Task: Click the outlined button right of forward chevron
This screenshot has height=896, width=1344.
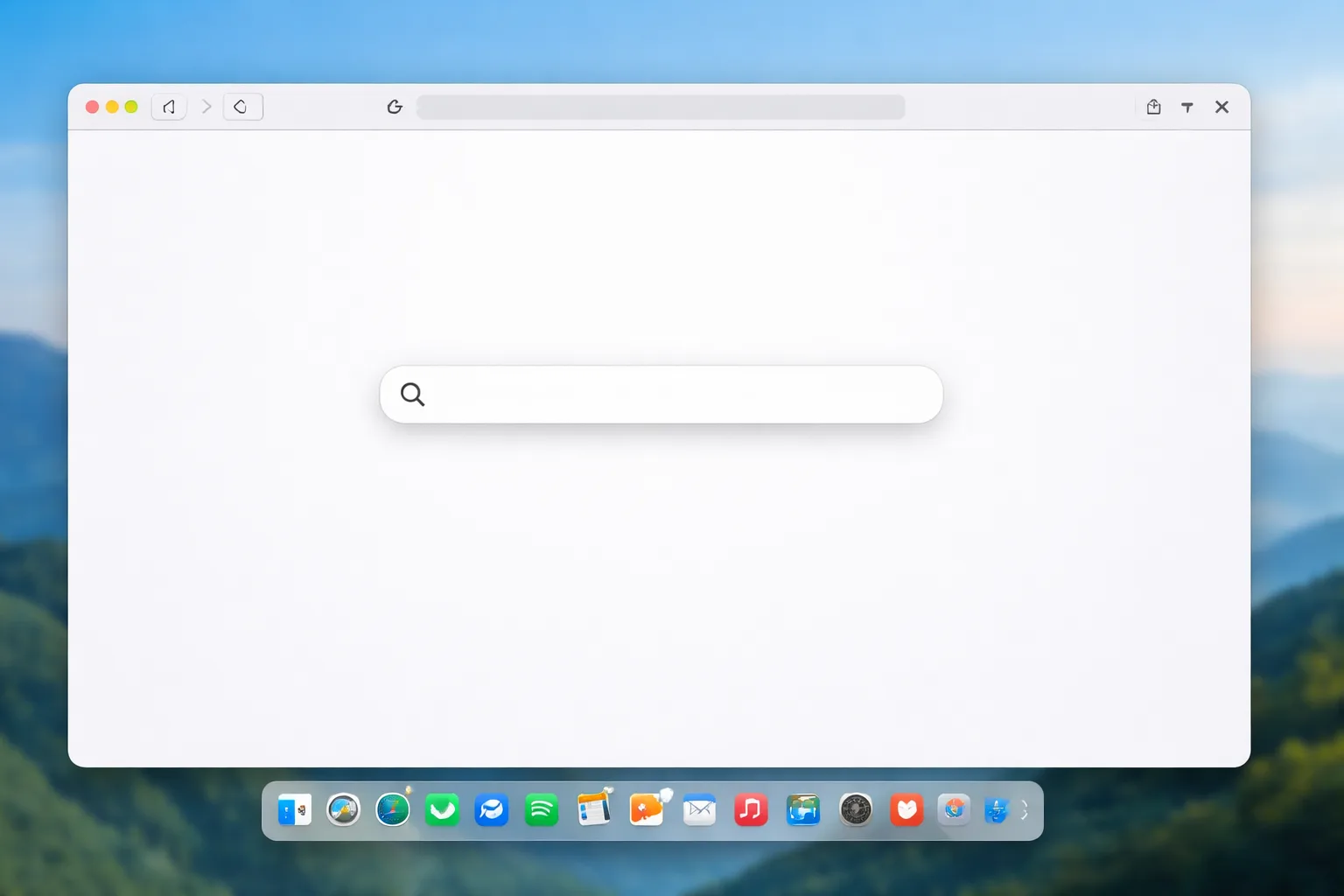Action: click(x=243, y=107)
